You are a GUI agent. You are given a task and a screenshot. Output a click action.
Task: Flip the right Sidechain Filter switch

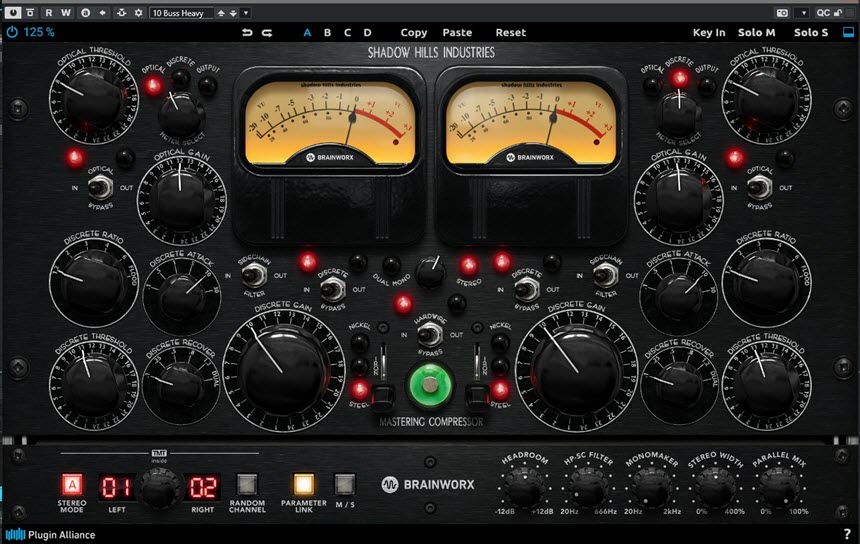(x=605, y=275)
